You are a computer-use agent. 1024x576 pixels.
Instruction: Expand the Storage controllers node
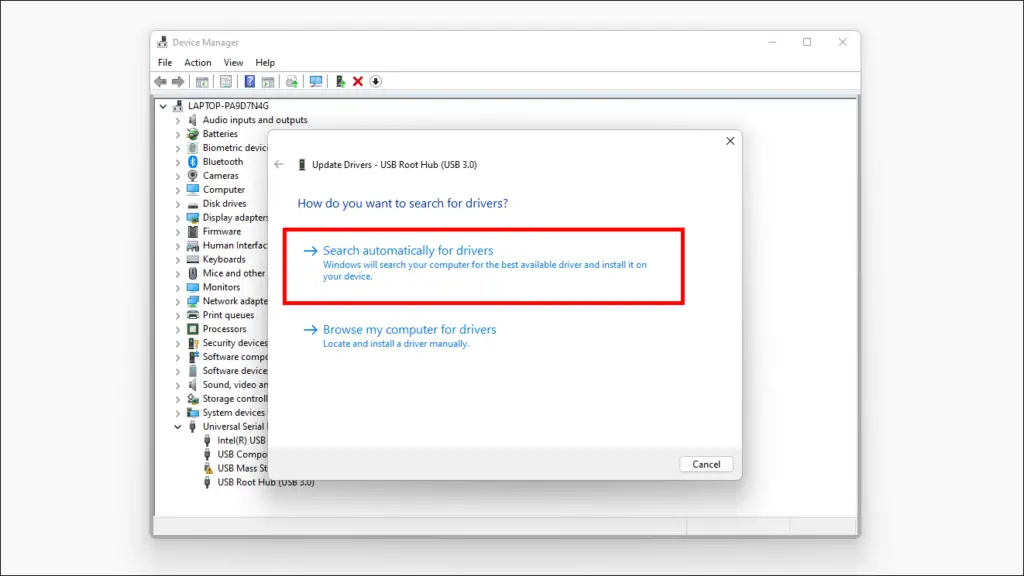tap(178, 399)
